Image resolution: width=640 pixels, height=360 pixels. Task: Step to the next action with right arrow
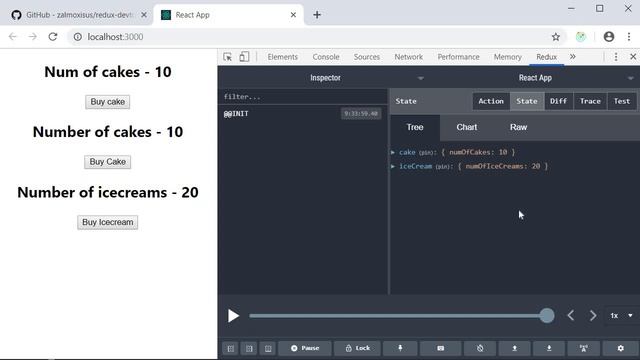[593, 316]
